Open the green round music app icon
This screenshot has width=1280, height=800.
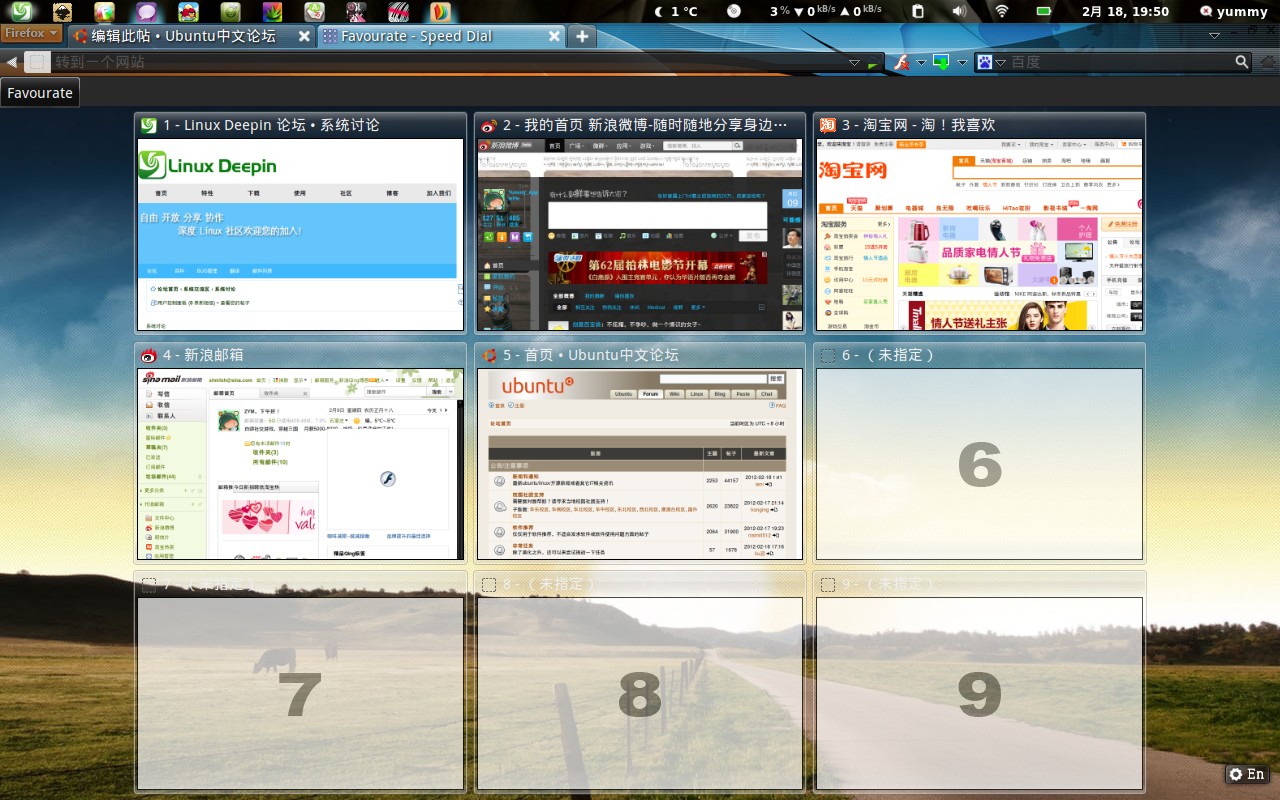click(230, 12)
